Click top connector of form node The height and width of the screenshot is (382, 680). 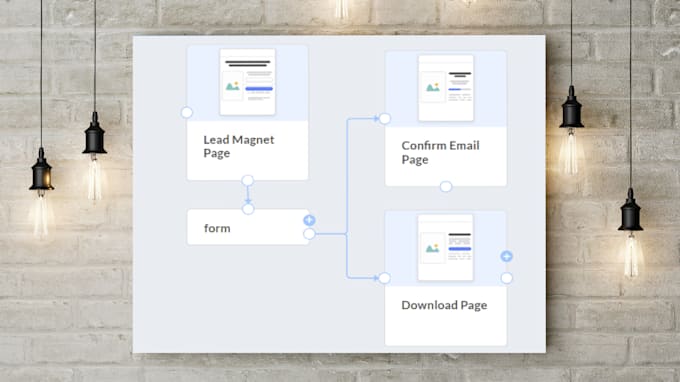coord(248,209)
